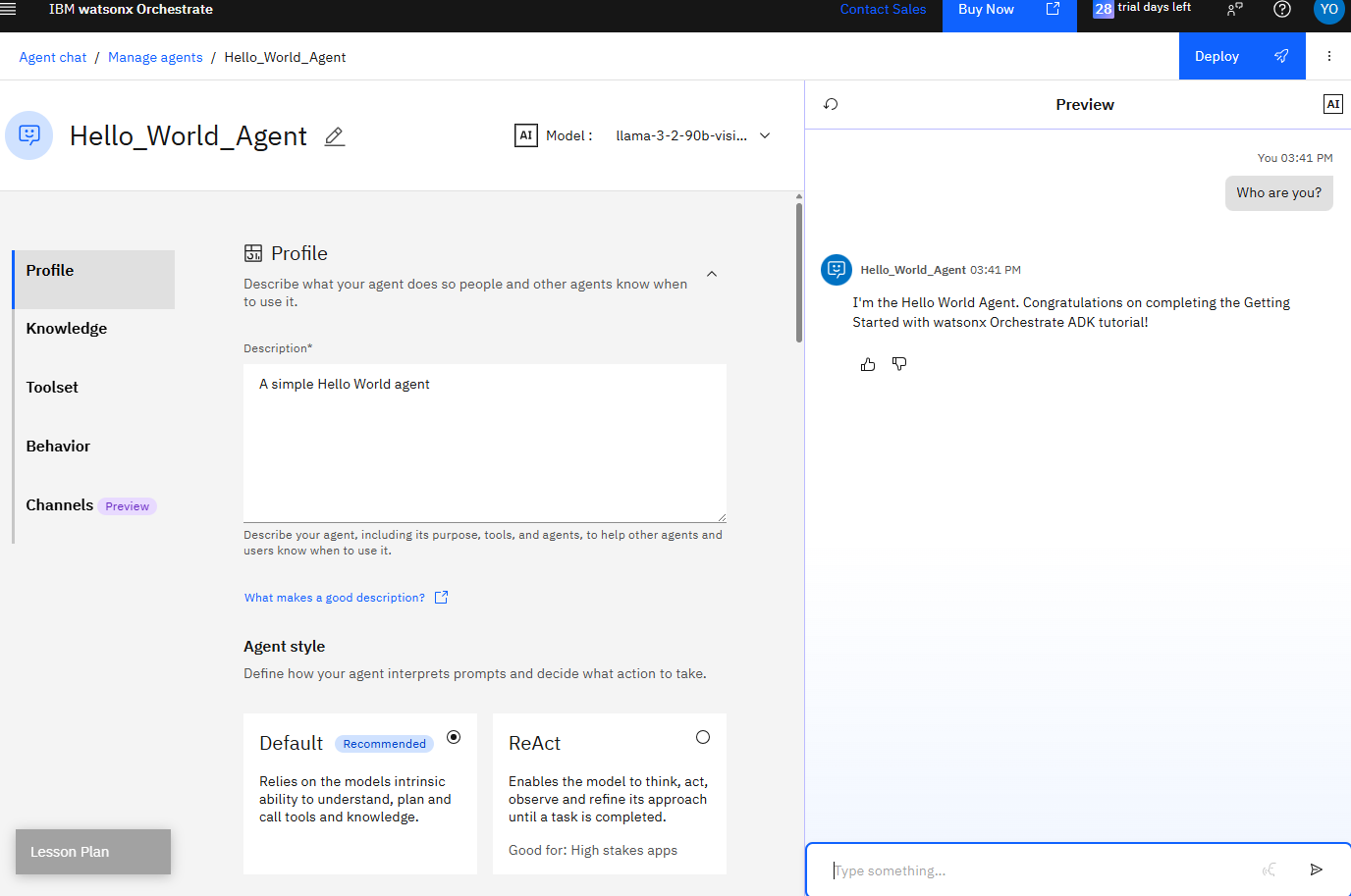This screenshot has height=896, width=1351.
Task: Click the IBM watsonx Orchestrate title
Action: (131, 9)
